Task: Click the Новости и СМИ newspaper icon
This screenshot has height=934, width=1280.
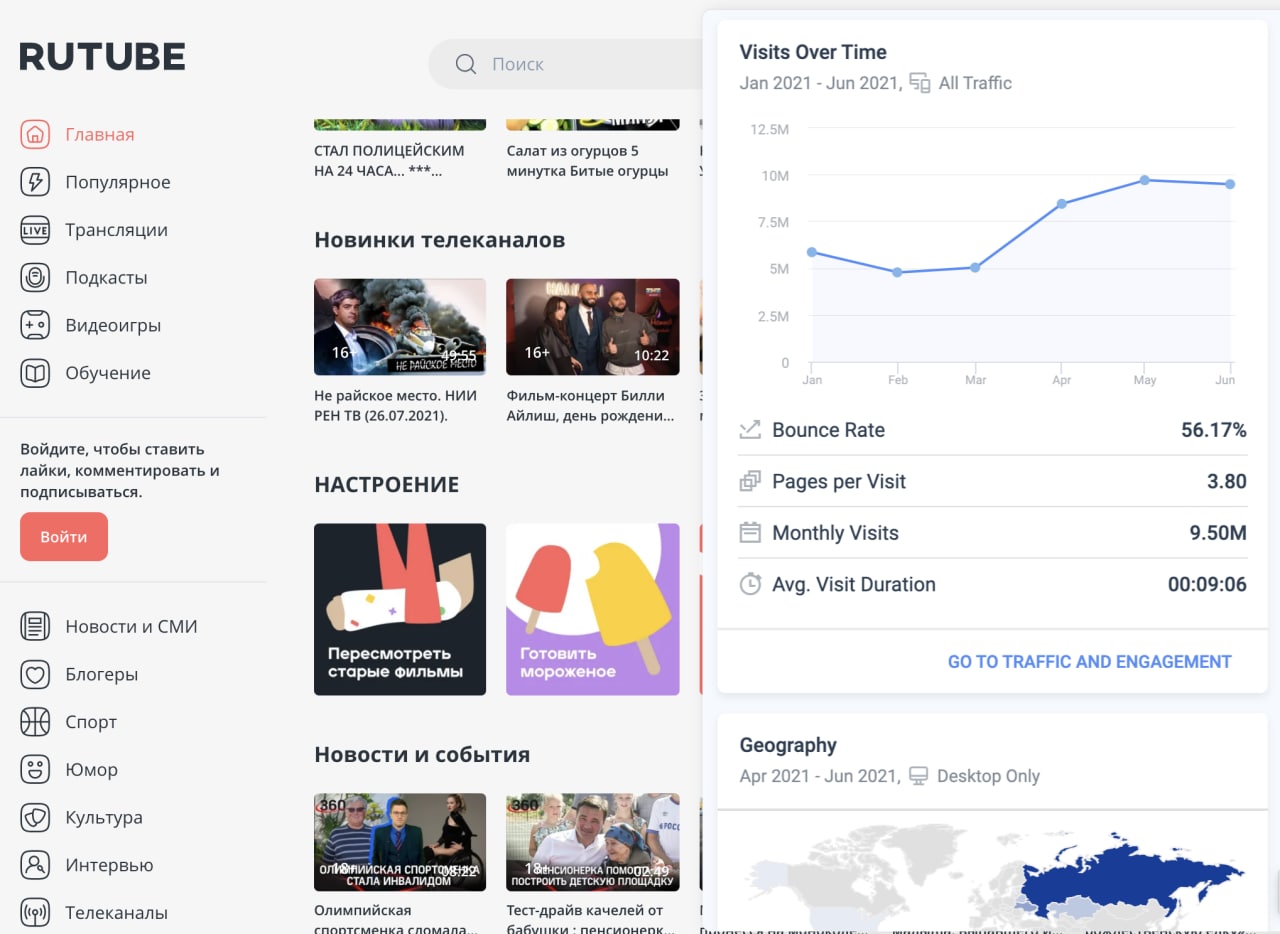Action: pos(35,626)
